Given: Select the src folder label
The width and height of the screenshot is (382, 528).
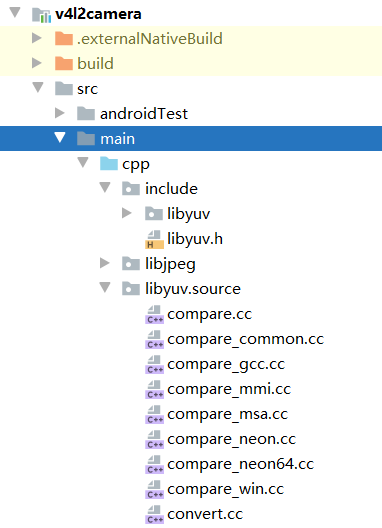Looking at the screenshot, I should [x=88, y=89].
